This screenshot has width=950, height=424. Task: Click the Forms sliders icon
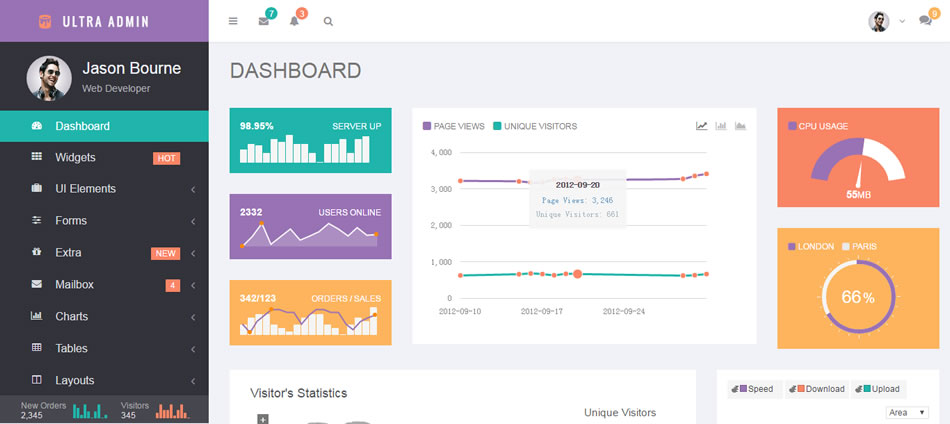37,220
